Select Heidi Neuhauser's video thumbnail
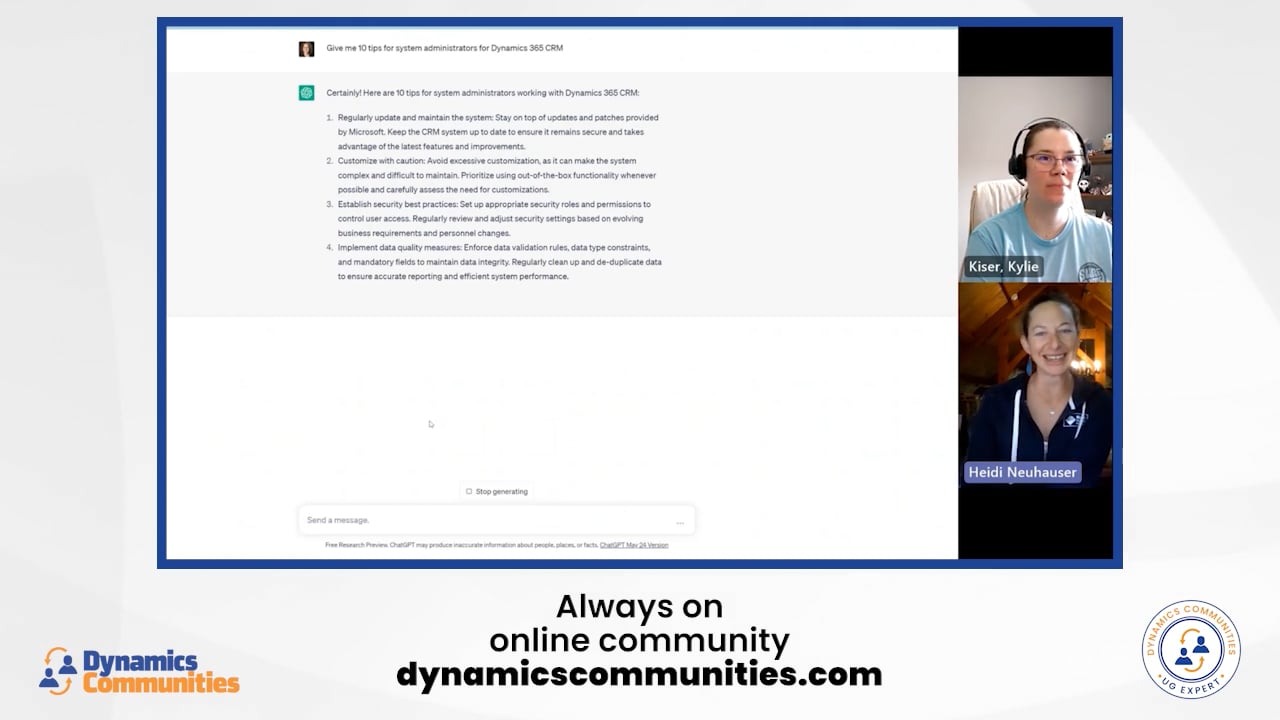 (1035, 390)
